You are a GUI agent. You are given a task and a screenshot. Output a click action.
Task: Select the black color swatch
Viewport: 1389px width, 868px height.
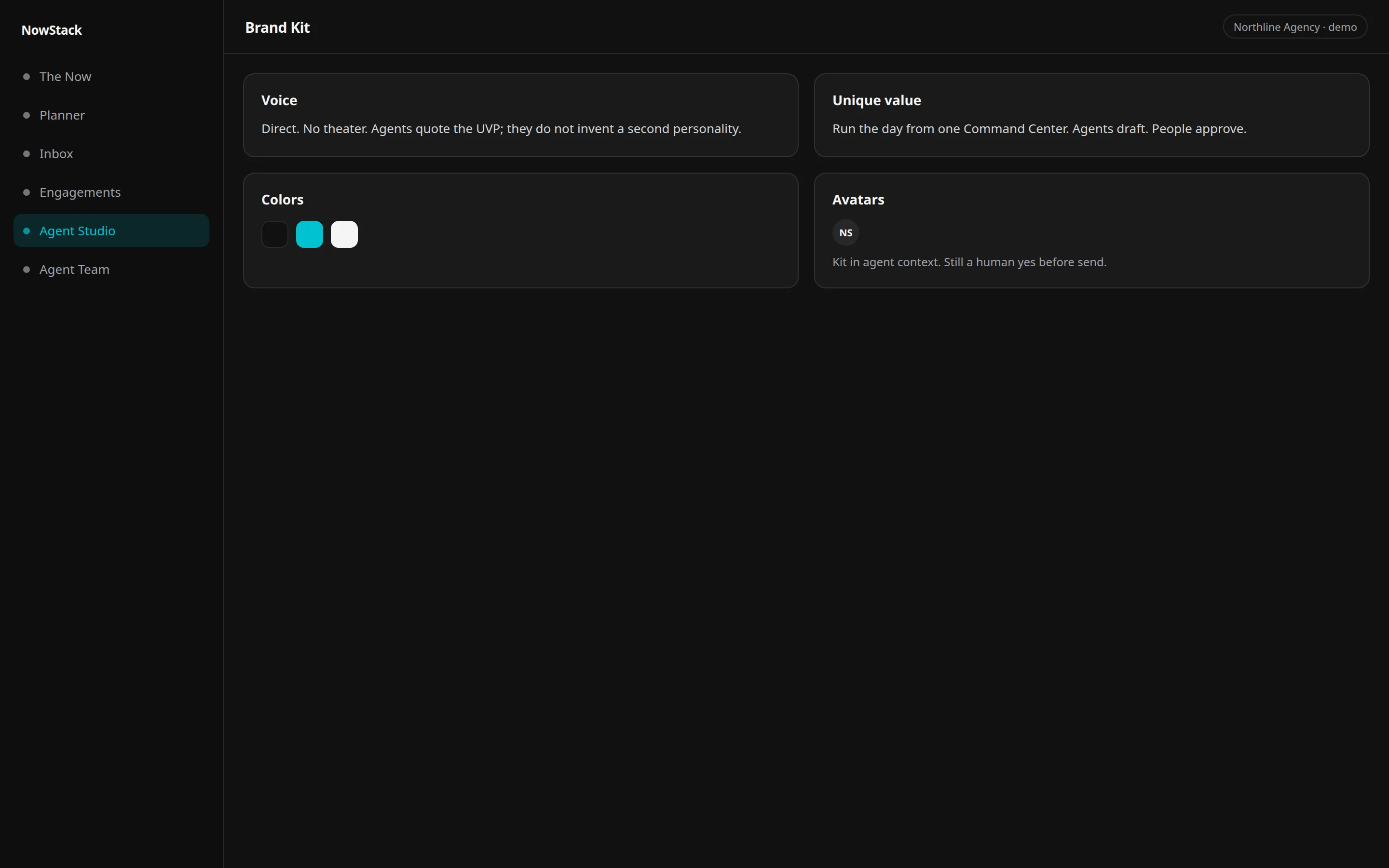pos(275,234)
